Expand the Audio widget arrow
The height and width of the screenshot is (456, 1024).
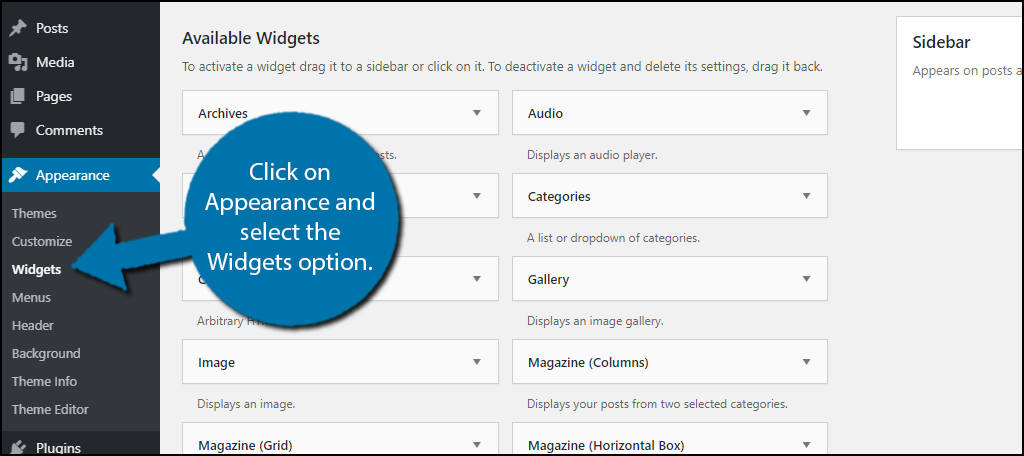[807, 113]
